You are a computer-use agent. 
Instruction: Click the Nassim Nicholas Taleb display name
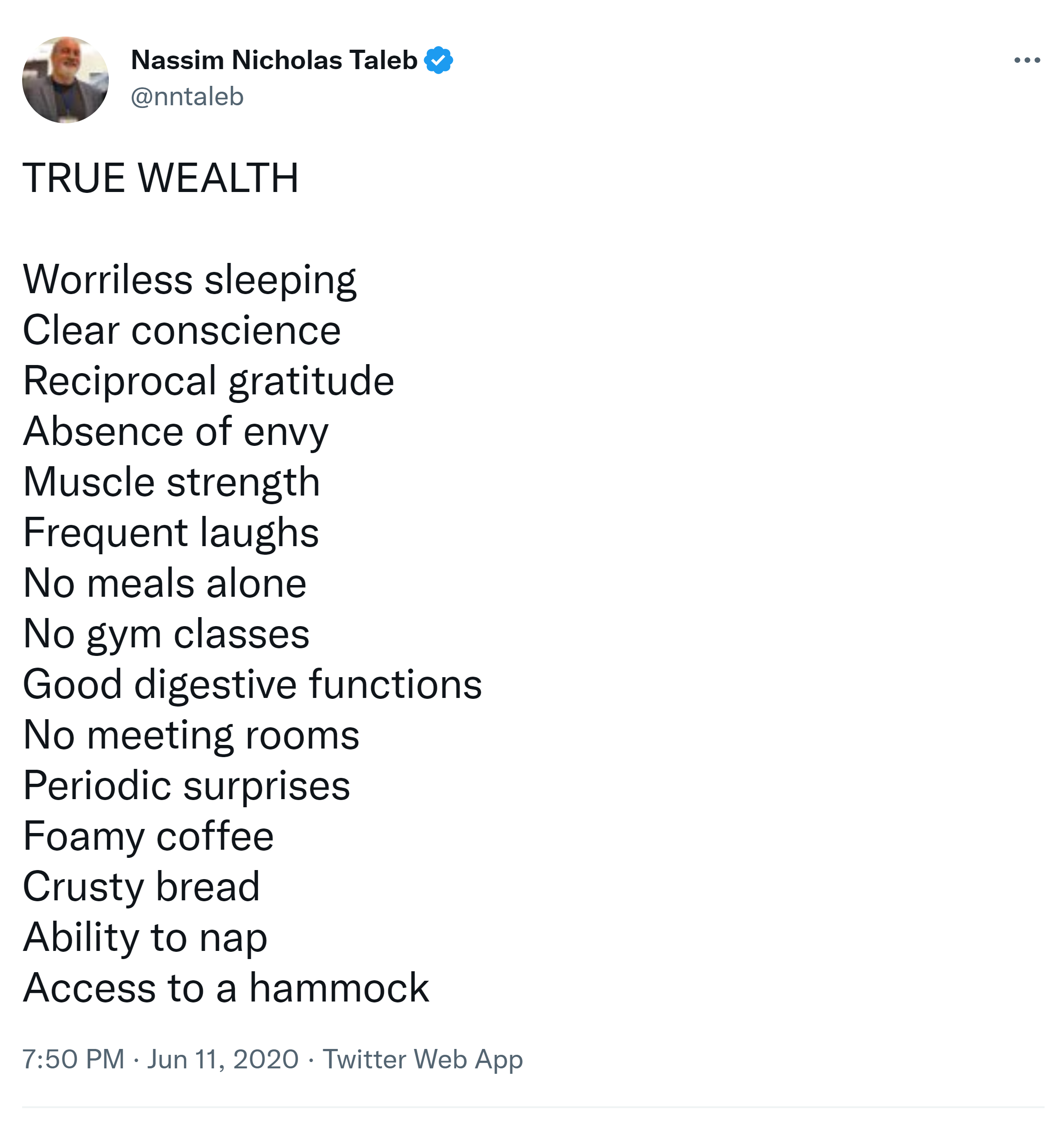274,60
